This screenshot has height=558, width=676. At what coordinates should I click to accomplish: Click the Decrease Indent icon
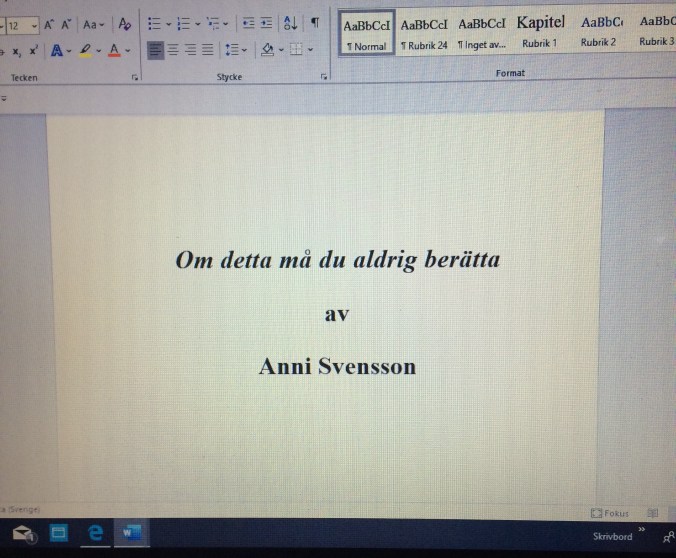click(x=249, y=23)
